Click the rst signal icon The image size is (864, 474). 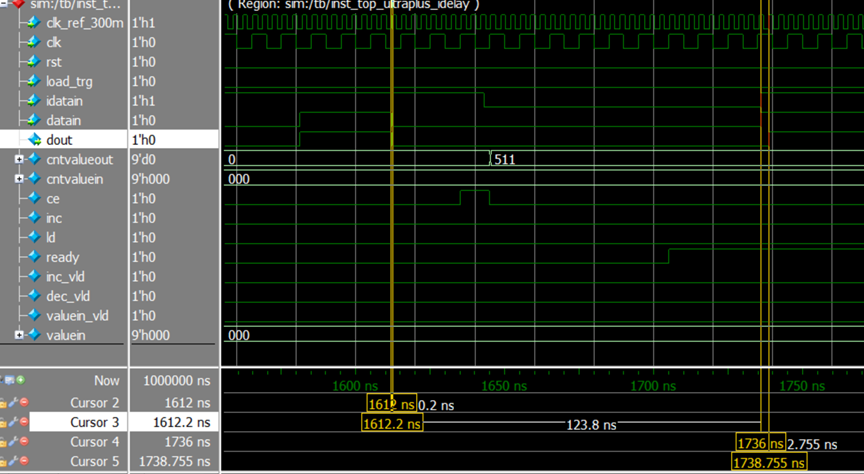[x=34, y=62]
